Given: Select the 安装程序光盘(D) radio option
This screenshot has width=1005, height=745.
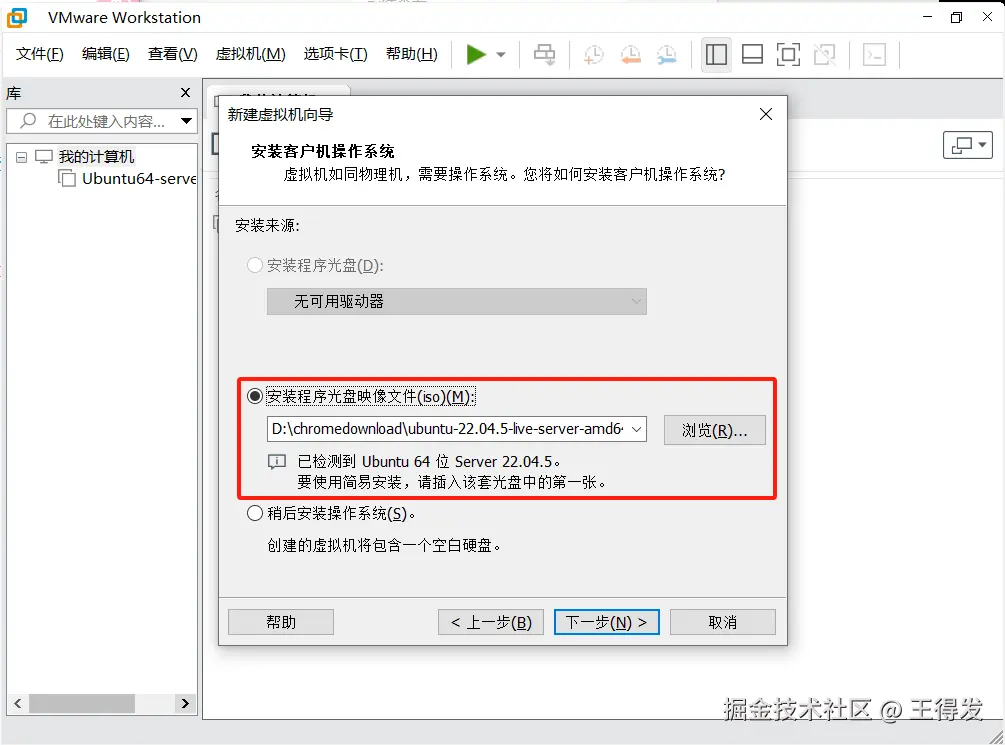Looking at the screenshot, I should click(255, 265).
